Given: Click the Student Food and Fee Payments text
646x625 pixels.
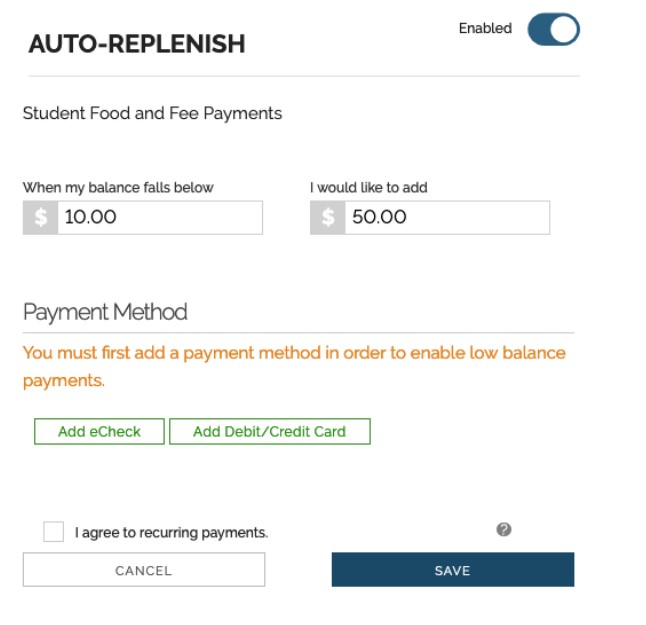Looking at the screenshot, I should 152,114.
